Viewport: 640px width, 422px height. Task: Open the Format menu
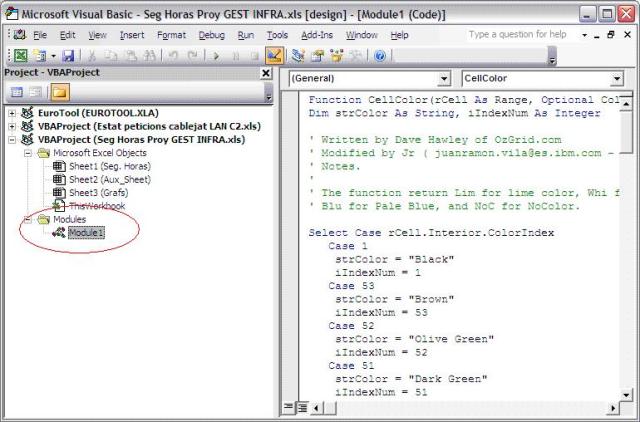click(171, 35)
